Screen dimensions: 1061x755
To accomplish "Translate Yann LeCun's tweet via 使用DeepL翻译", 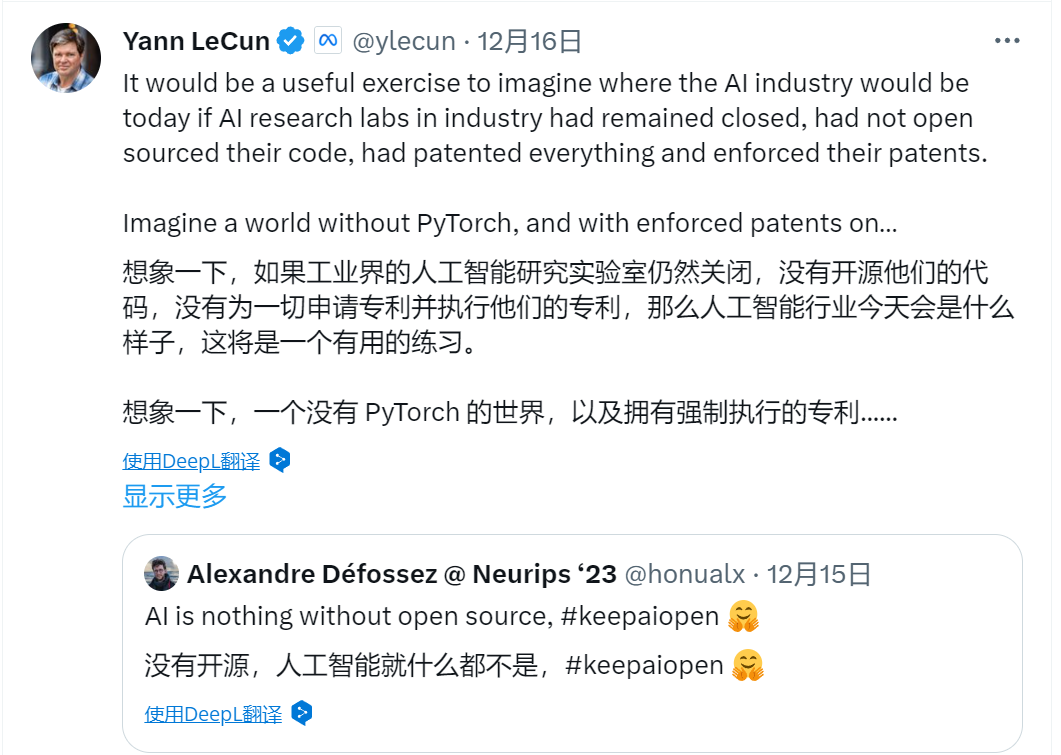I will [191, 461].
